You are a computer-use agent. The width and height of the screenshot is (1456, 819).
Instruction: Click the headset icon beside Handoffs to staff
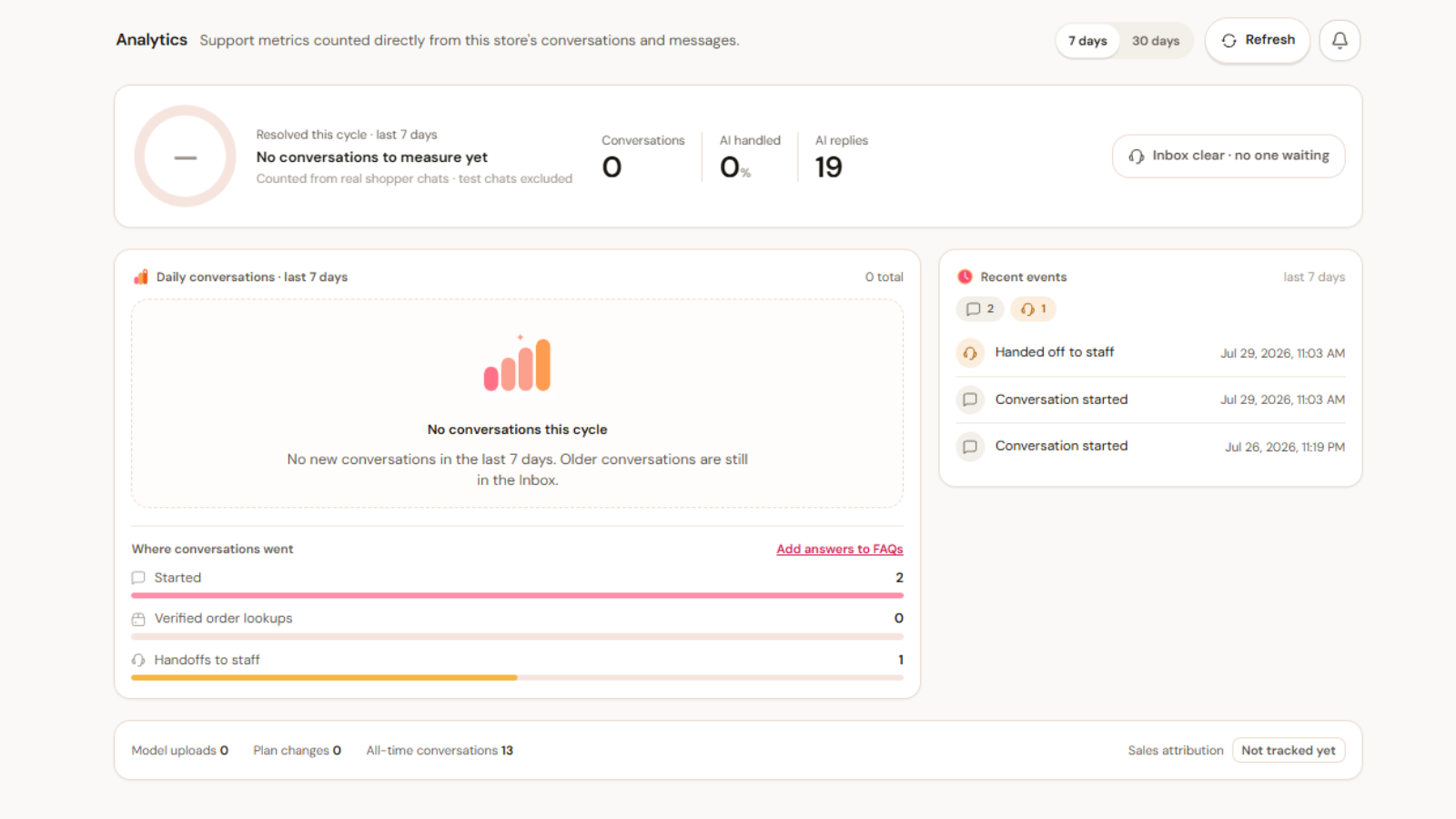138,660
